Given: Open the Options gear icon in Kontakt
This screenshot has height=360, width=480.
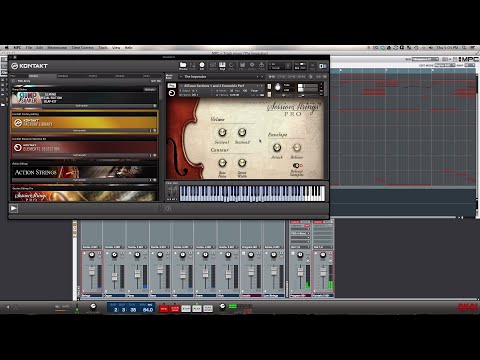Looking at the screenshot, I should 252,65.
